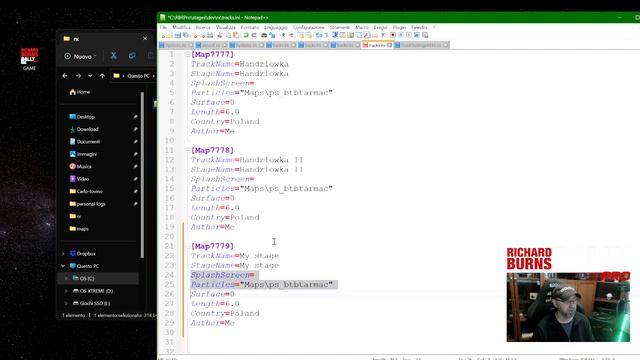Click the Zoom In toolbar icon

[x=284, y=36]
